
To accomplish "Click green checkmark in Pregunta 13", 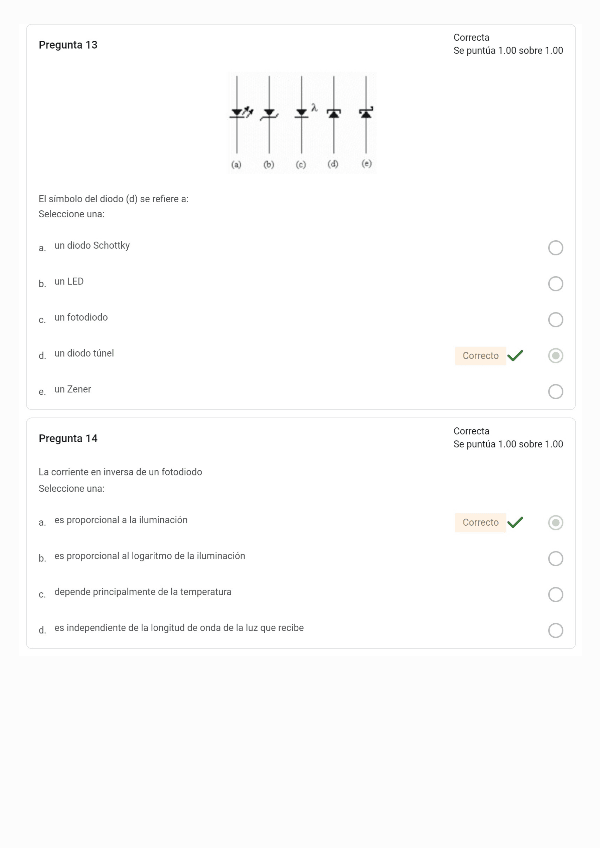I will point(515,355).
